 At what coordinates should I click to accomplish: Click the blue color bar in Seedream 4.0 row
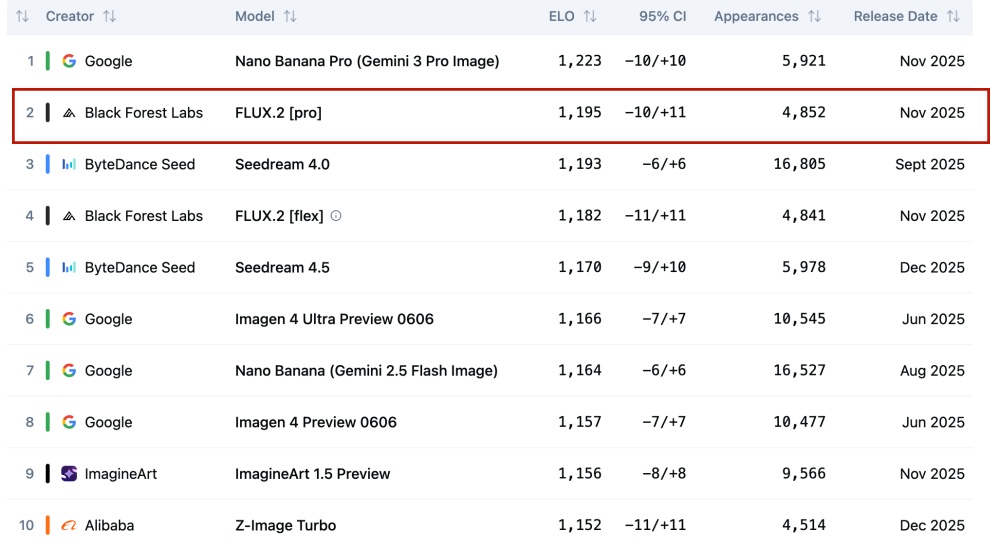coord(47,164)
